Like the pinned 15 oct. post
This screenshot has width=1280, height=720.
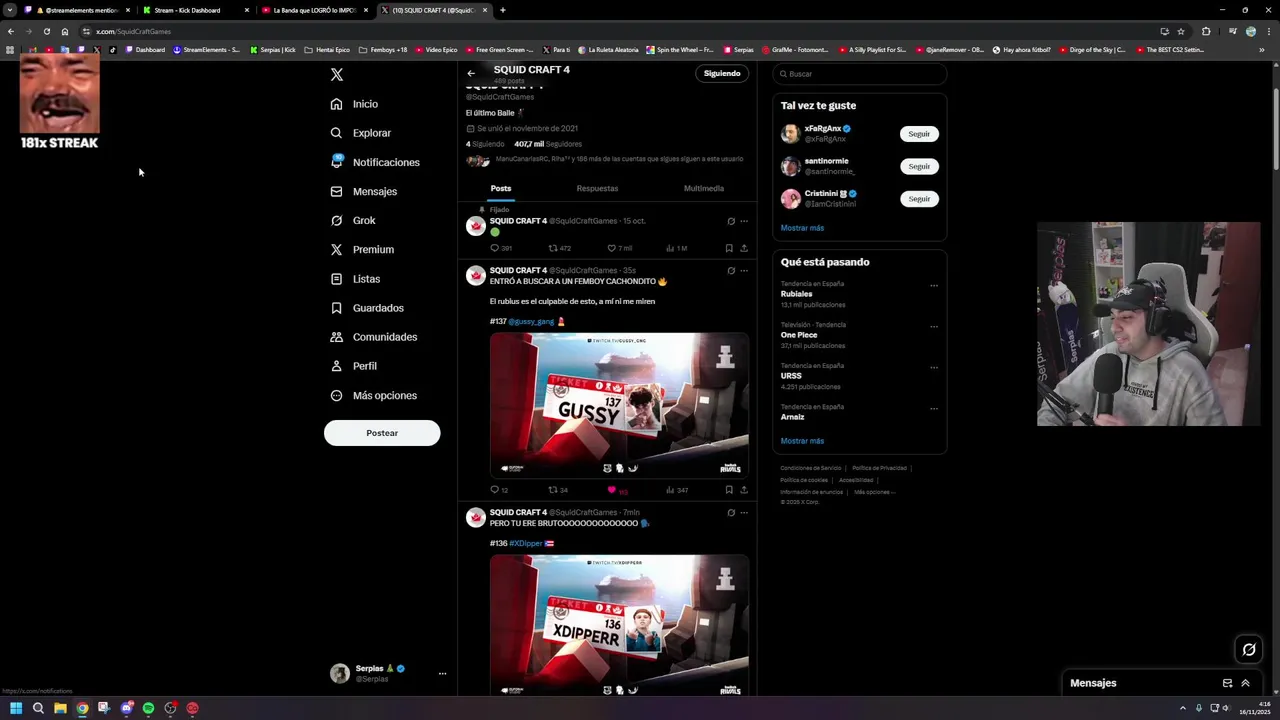[612, 248]
